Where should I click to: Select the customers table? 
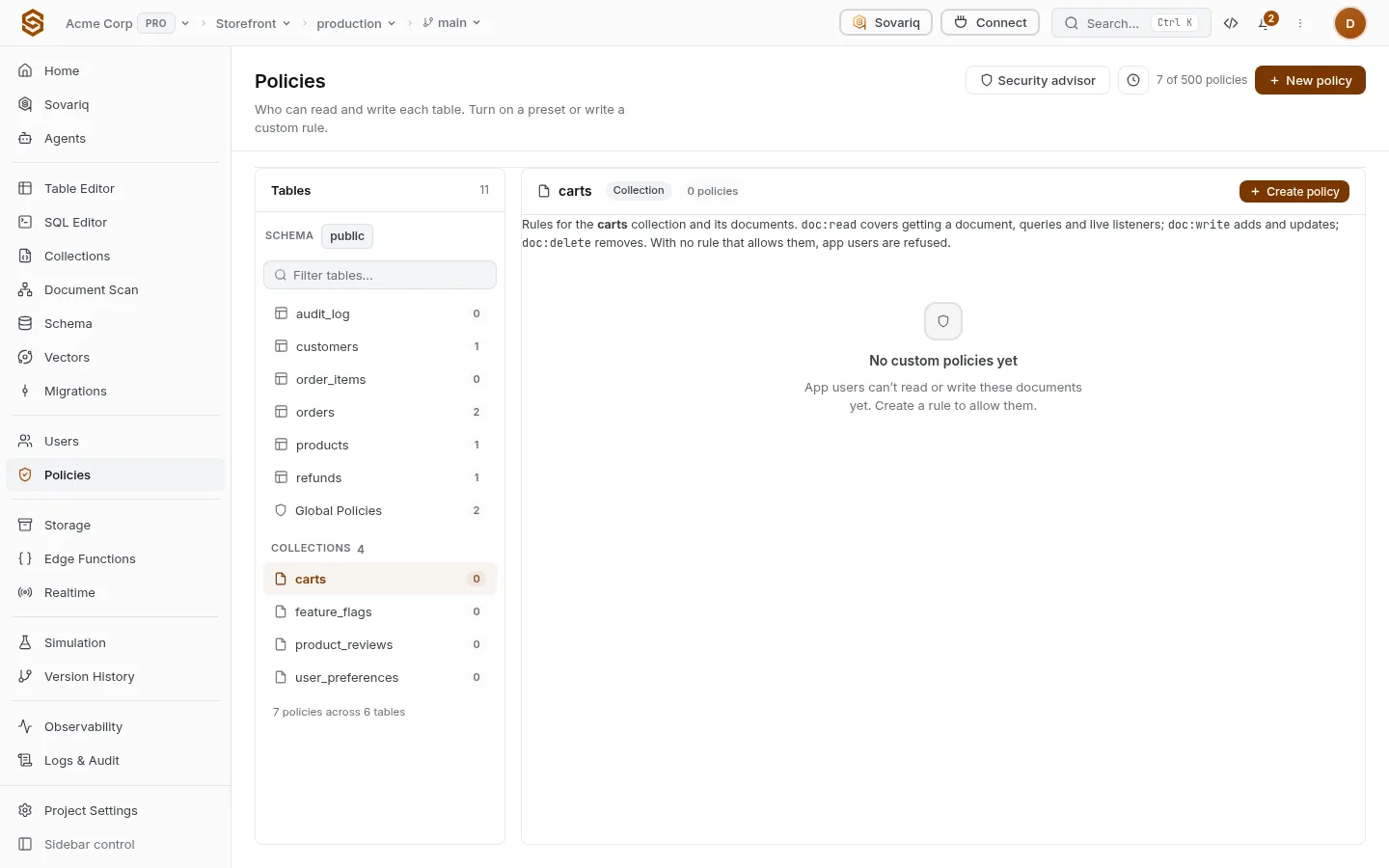380,346
